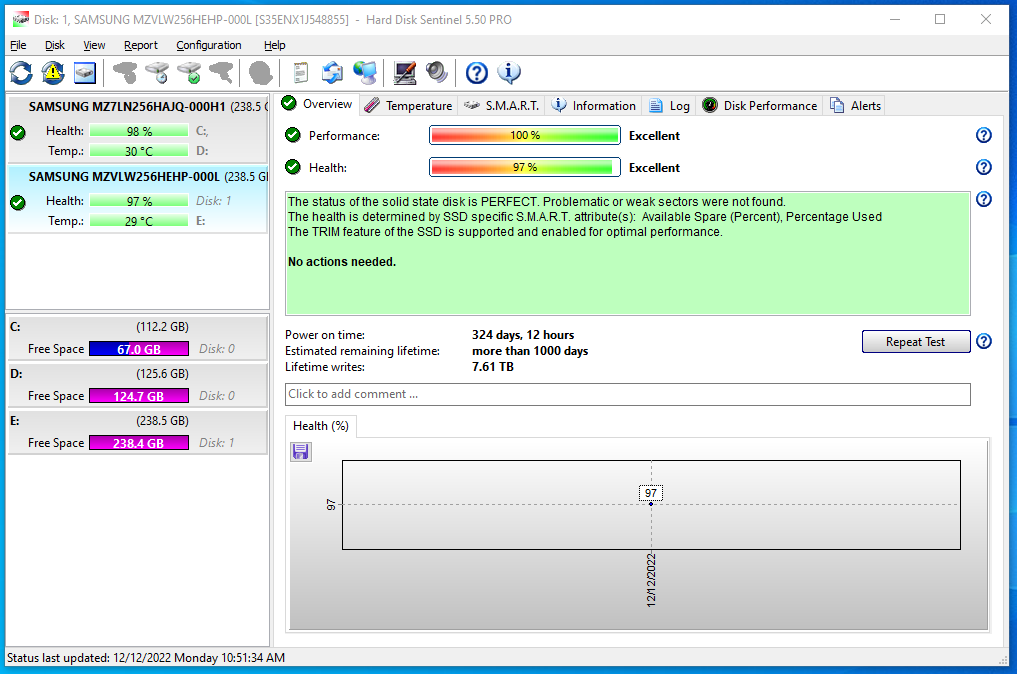The height and width of the screenshot is (675, 1018).
Task: Click the help icon beside Performance bar
Action: click(984, 135)
